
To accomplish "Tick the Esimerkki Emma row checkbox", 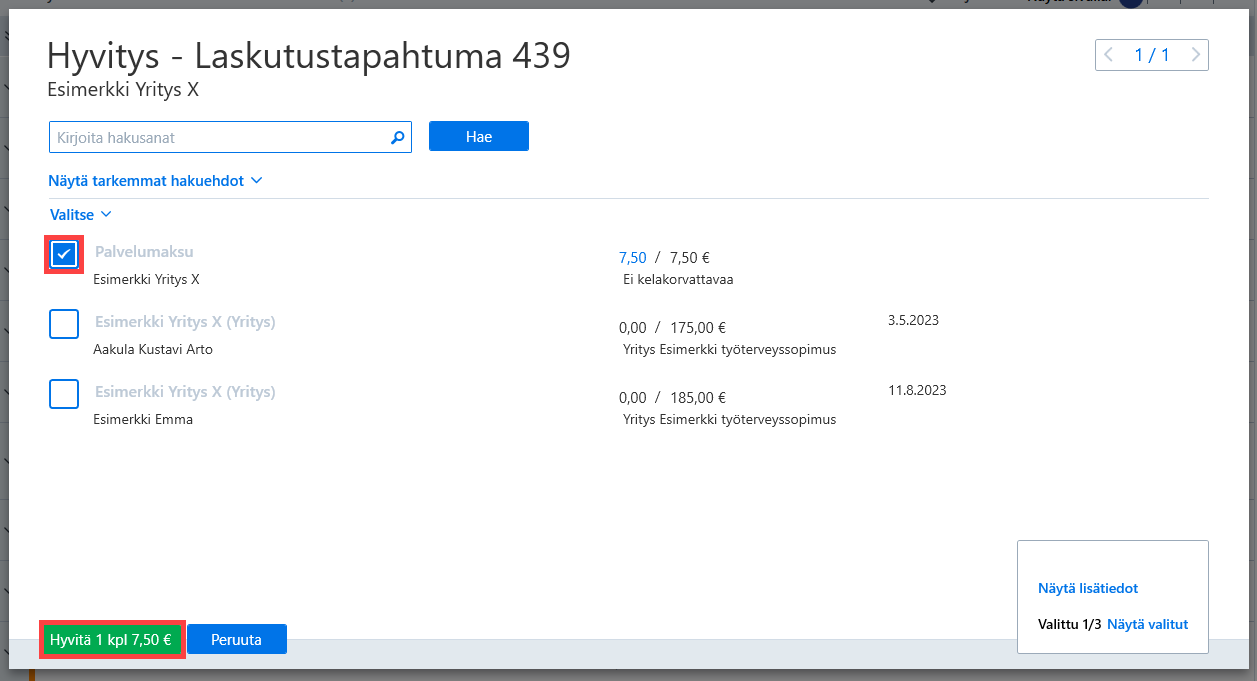I will point(64,394).
